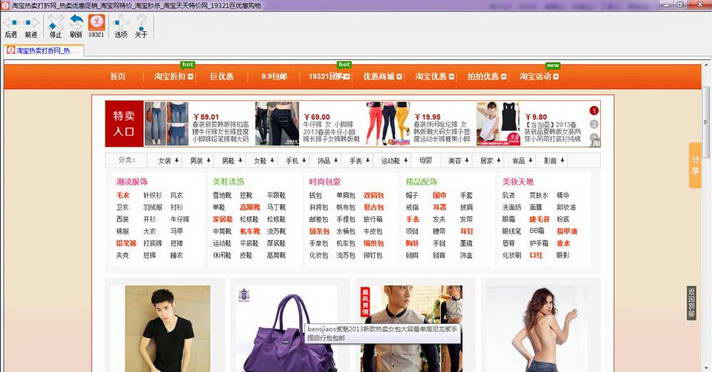Click the orange 分享 share side tab
Image resolution: width=712 pixels, height=372 pixels.
695,165
